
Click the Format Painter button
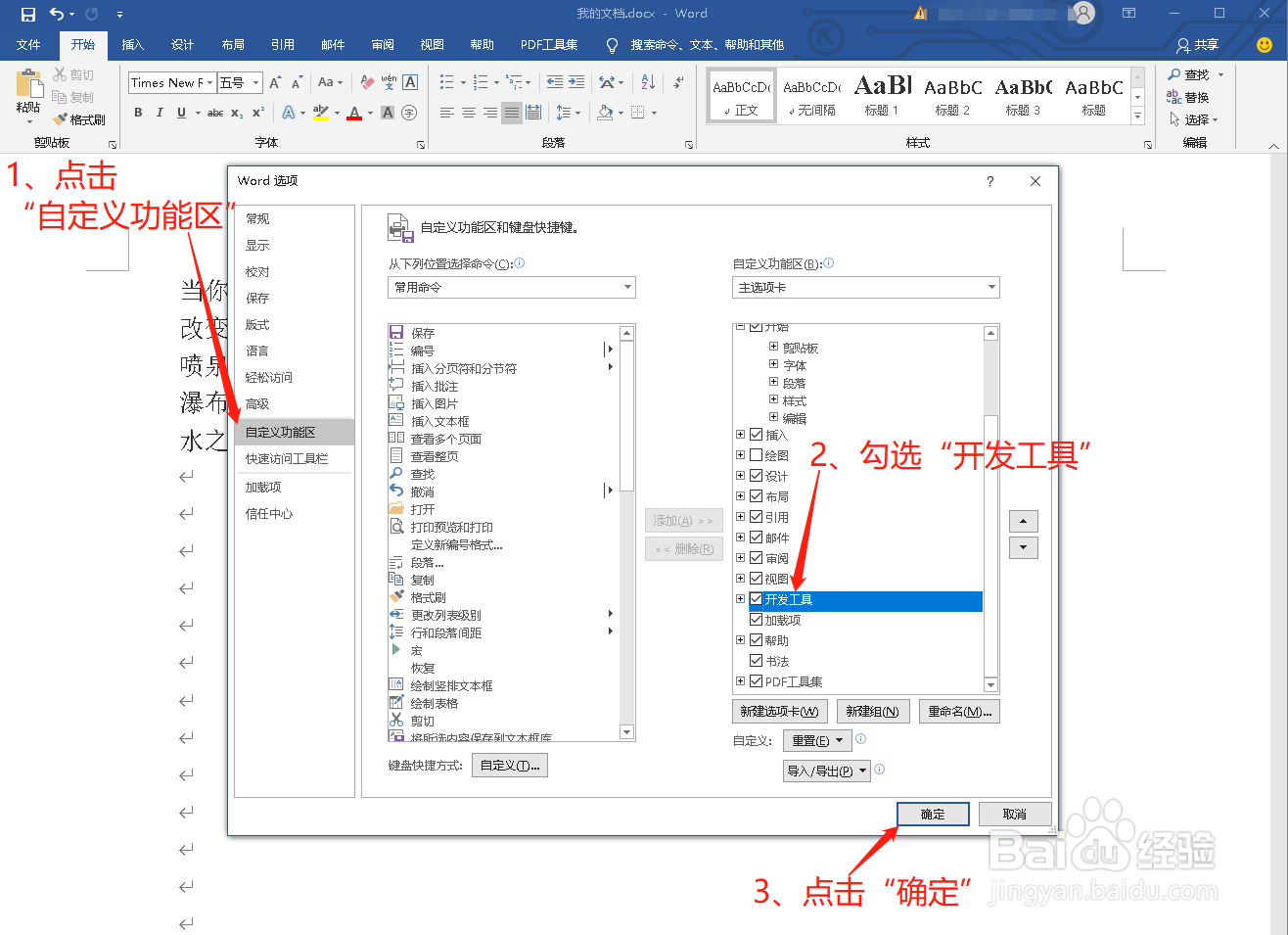point(79,119)
